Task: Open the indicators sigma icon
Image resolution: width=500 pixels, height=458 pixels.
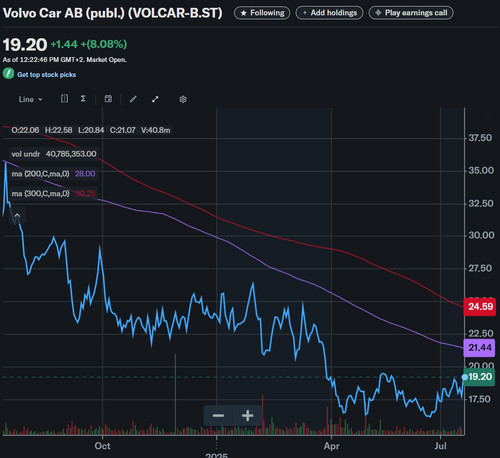Action: 83,99
